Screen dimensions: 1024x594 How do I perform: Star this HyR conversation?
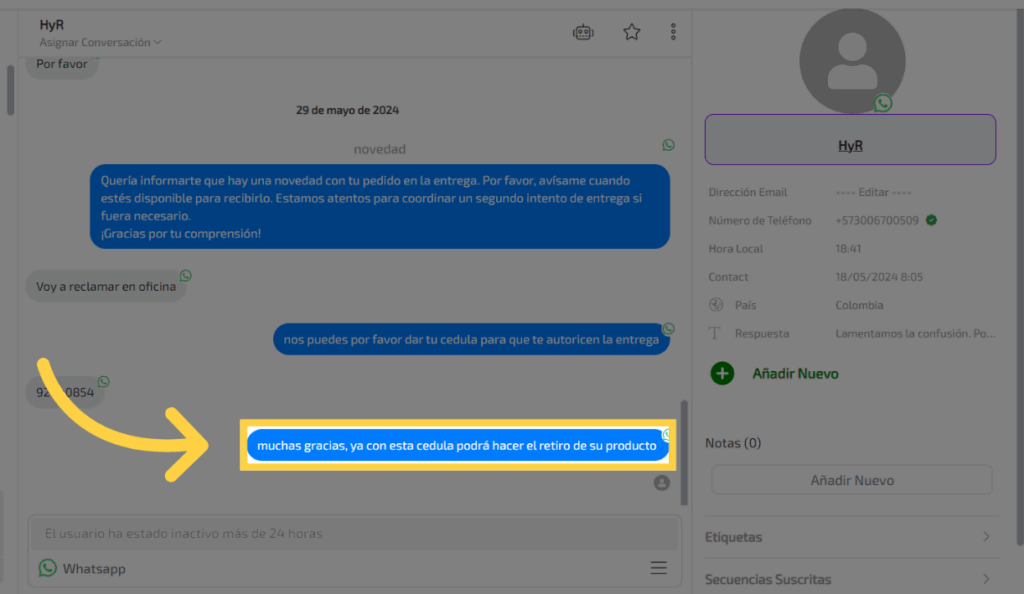[632, 32]
